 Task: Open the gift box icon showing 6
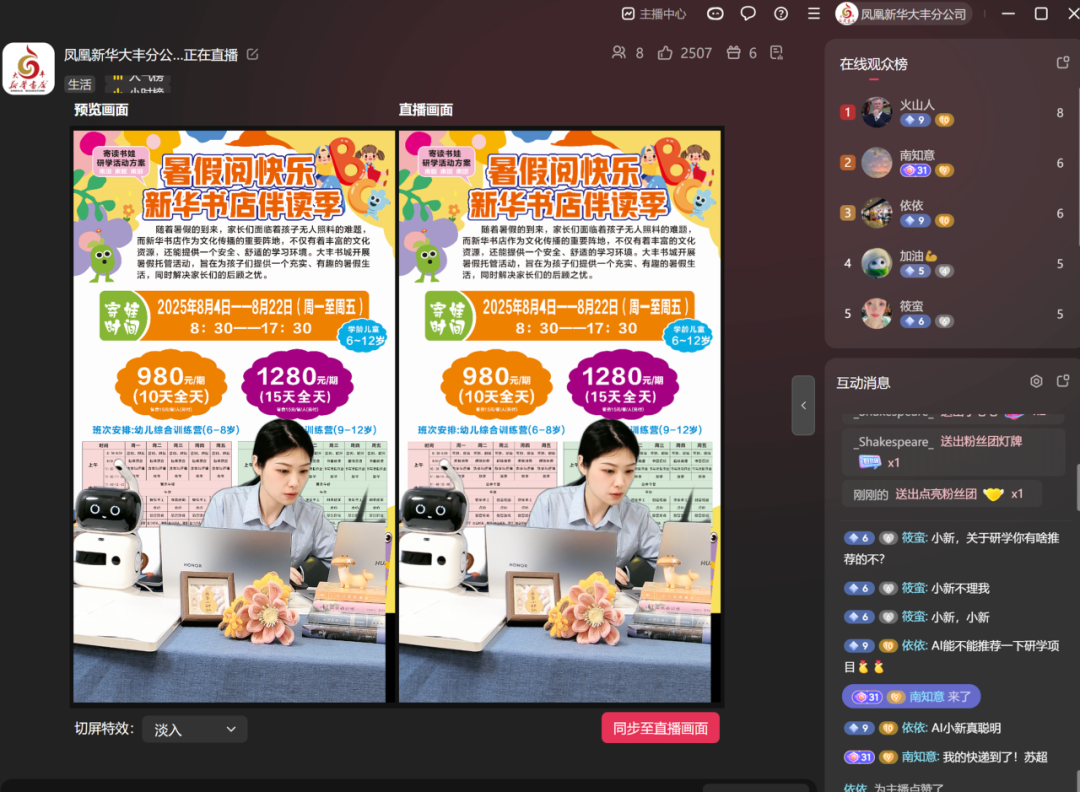735,53
